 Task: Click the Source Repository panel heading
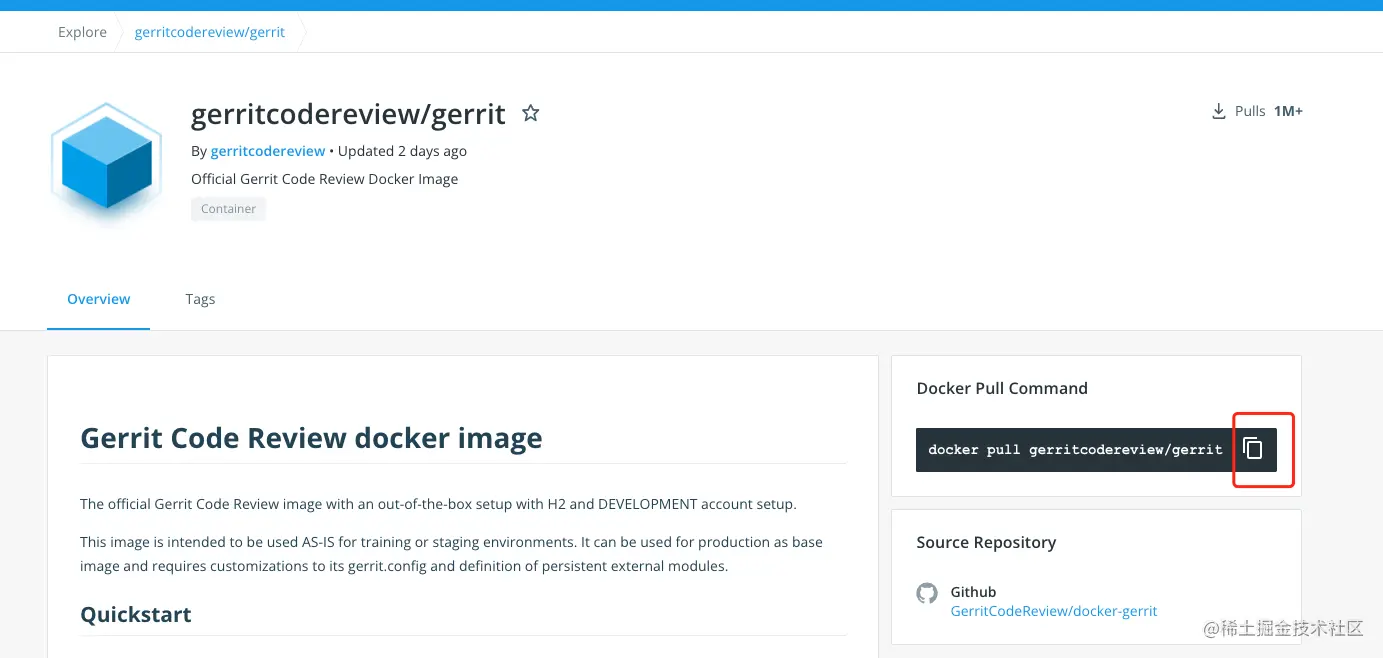[986, 542]
